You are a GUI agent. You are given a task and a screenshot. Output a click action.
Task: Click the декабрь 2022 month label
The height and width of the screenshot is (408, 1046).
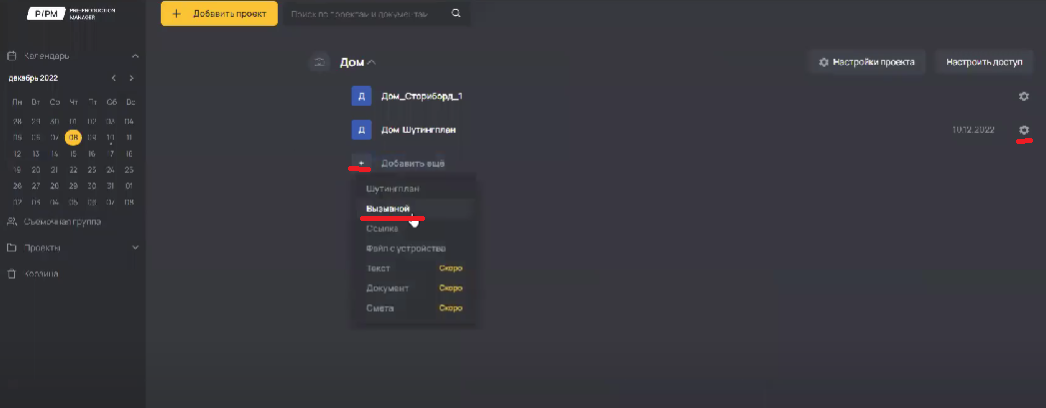(x=33, y=78)
